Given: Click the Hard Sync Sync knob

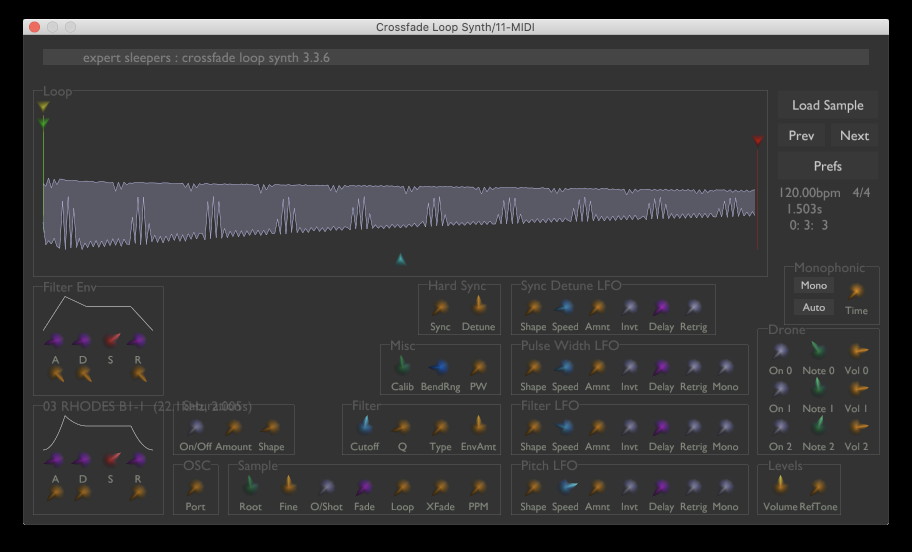Looking at the screenshot, I should [x=440, y=307].
